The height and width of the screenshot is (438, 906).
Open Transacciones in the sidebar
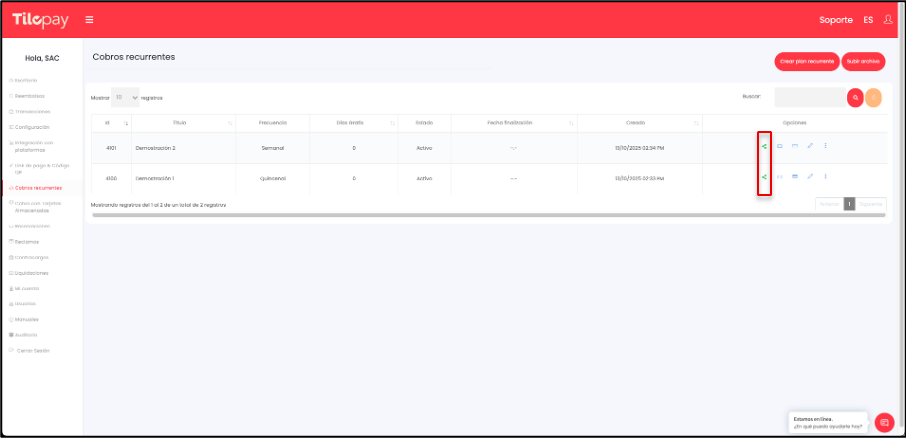pyautogui.click(x=31, y=111)
